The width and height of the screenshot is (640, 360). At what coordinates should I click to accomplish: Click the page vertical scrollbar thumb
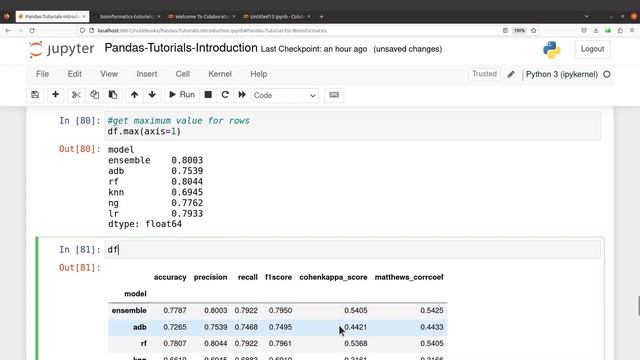point(638,306)
